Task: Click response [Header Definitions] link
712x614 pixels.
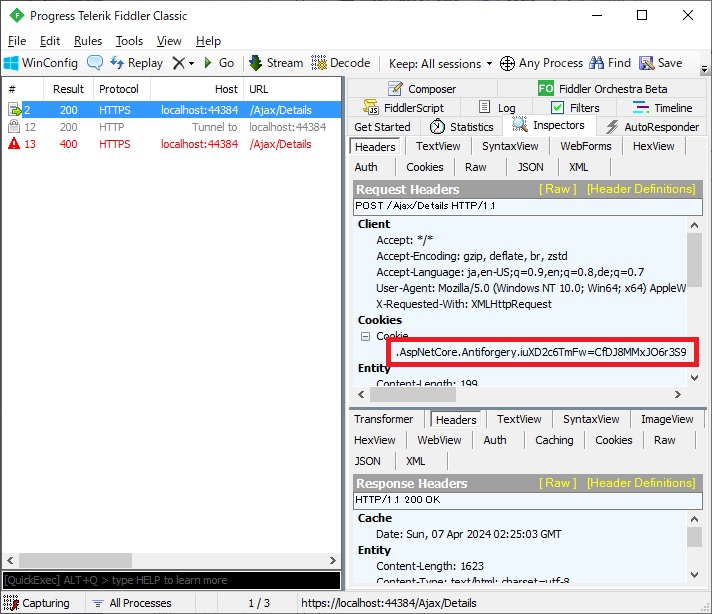Action: [641, 483]
